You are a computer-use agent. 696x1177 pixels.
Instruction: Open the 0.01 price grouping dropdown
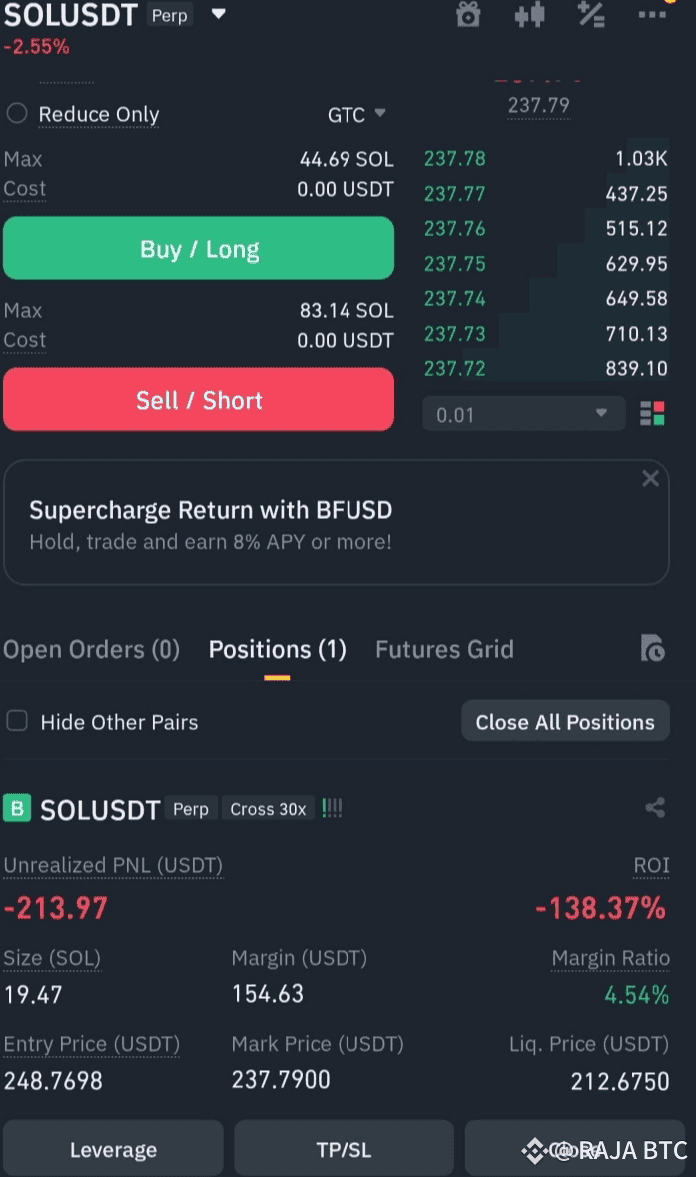coord(523,414)
